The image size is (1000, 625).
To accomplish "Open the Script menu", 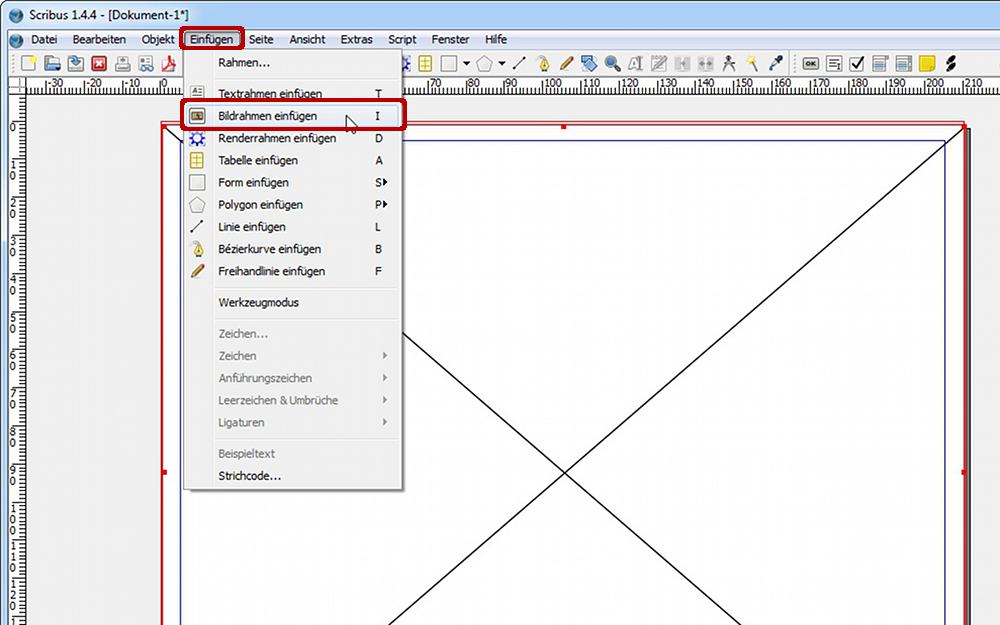I will (402, 39).
